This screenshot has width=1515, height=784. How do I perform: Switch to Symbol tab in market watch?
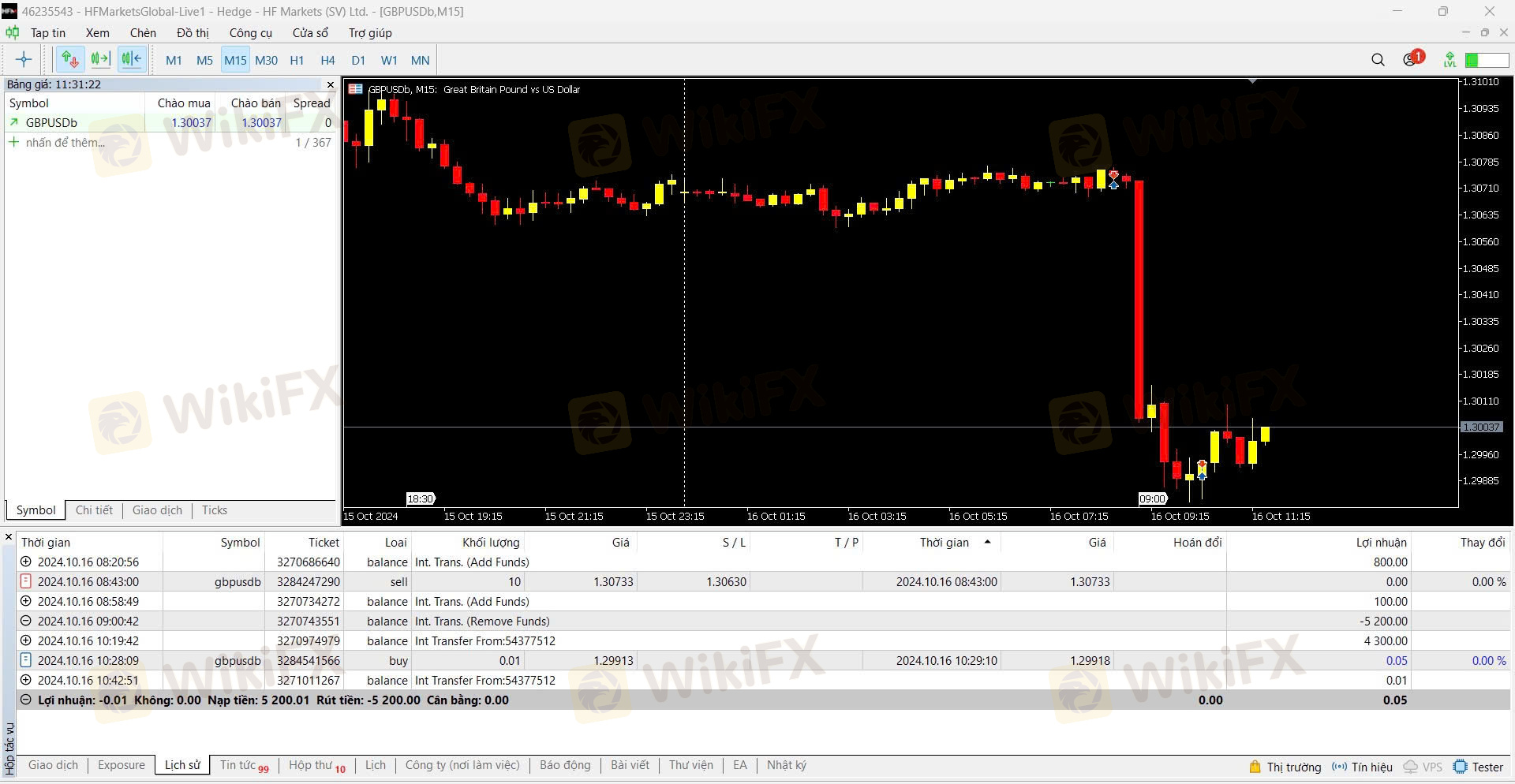tap(36, 510)
